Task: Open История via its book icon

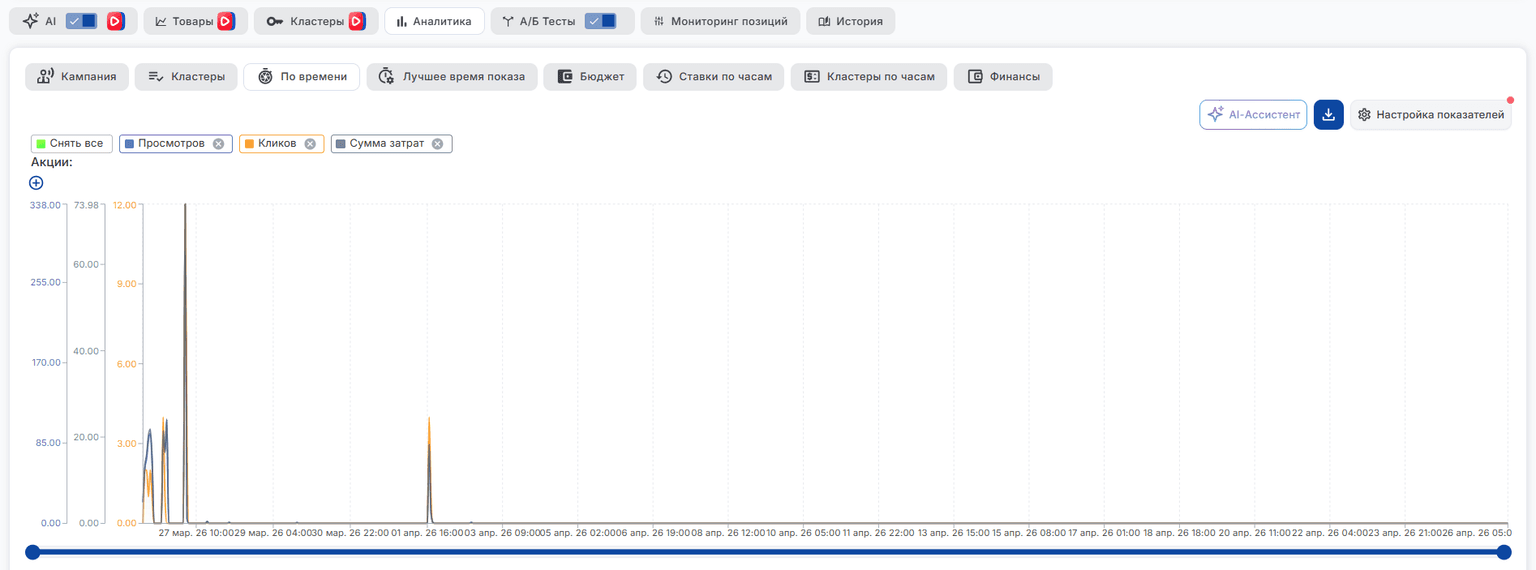Action: pos(824,21)
